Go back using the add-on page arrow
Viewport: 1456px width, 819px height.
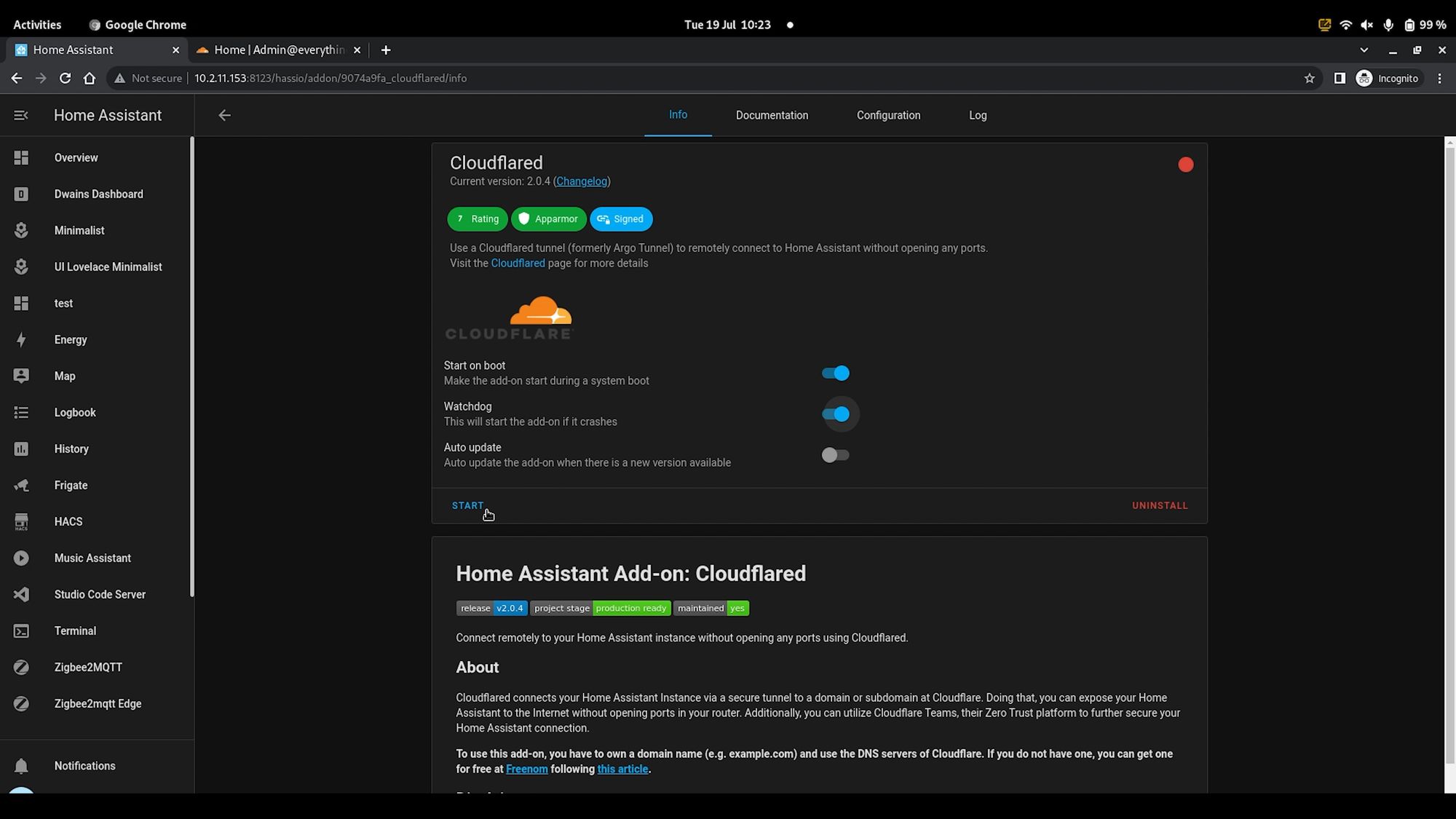[x=224, y=115]
